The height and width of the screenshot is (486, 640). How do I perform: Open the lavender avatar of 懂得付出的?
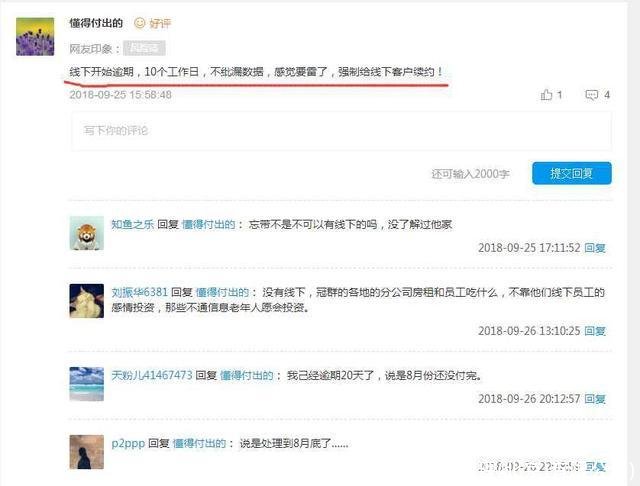coord(35,37)
